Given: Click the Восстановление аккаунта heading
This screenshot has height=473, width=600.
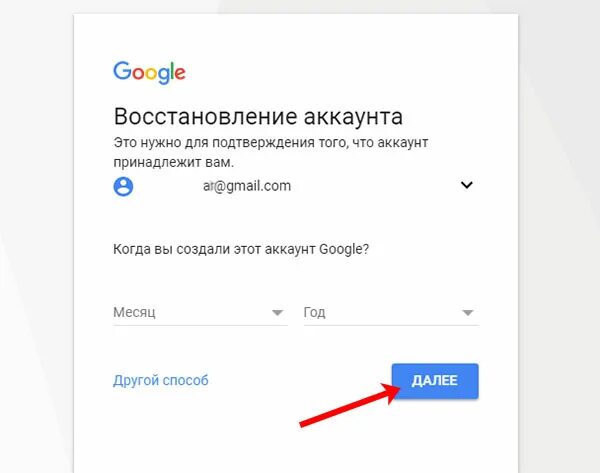Looking at the screenshot, I should [x=258, y=116].
